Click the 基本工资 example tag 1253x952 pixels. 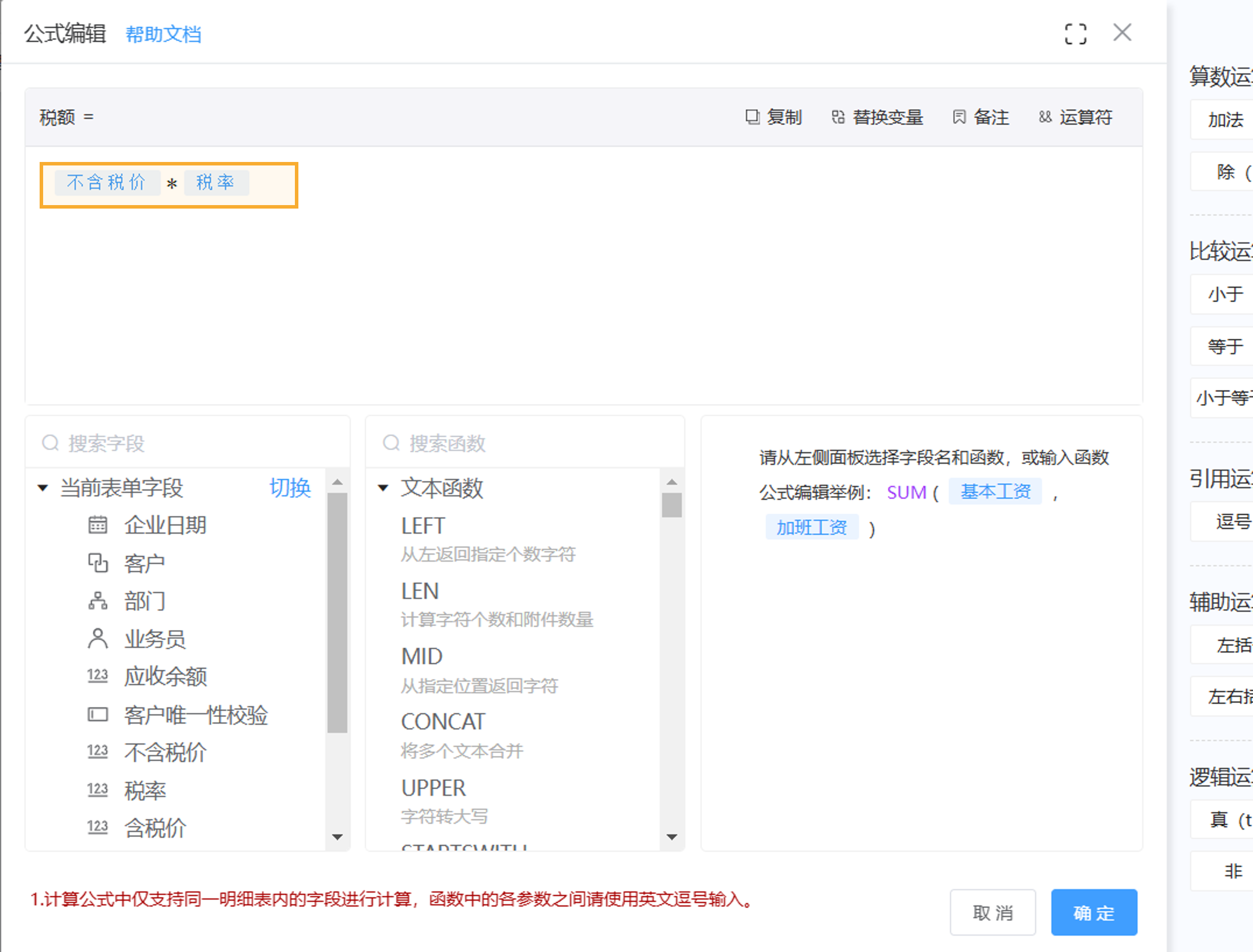point(995,491)
